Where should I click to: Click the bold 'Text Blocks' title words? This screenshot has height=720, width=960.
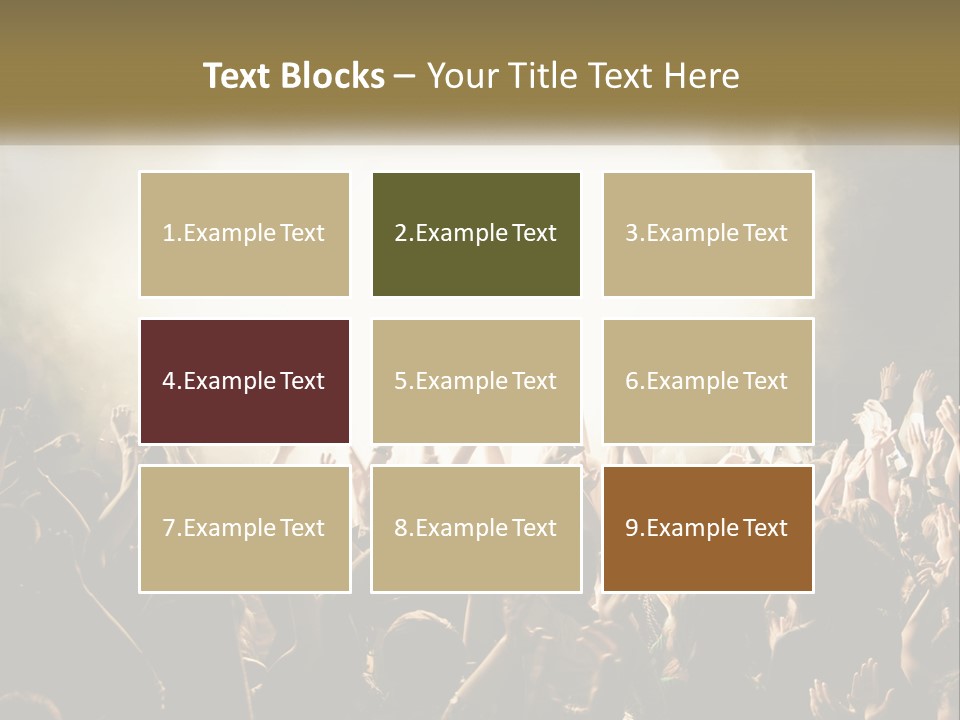coord(293,76)
